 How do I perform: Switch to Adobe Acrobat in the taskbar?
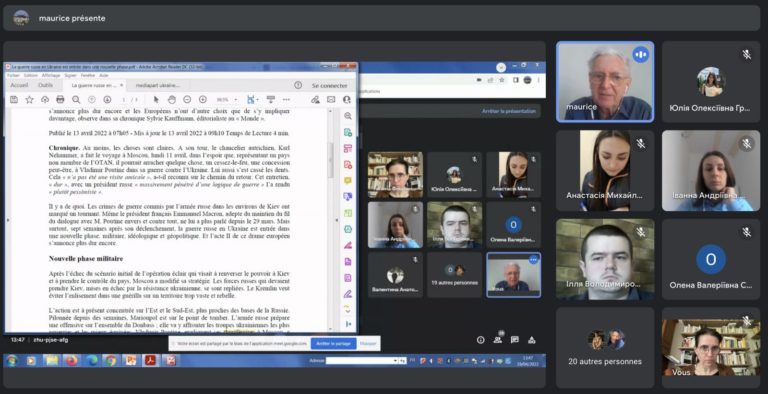click(150, 361)
